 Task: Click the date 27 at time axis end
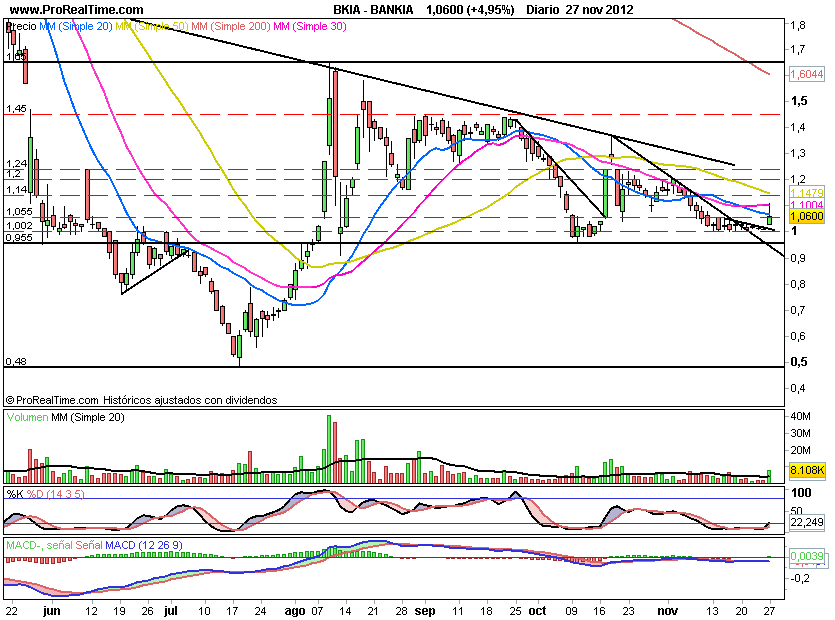(x=769, y=610)
